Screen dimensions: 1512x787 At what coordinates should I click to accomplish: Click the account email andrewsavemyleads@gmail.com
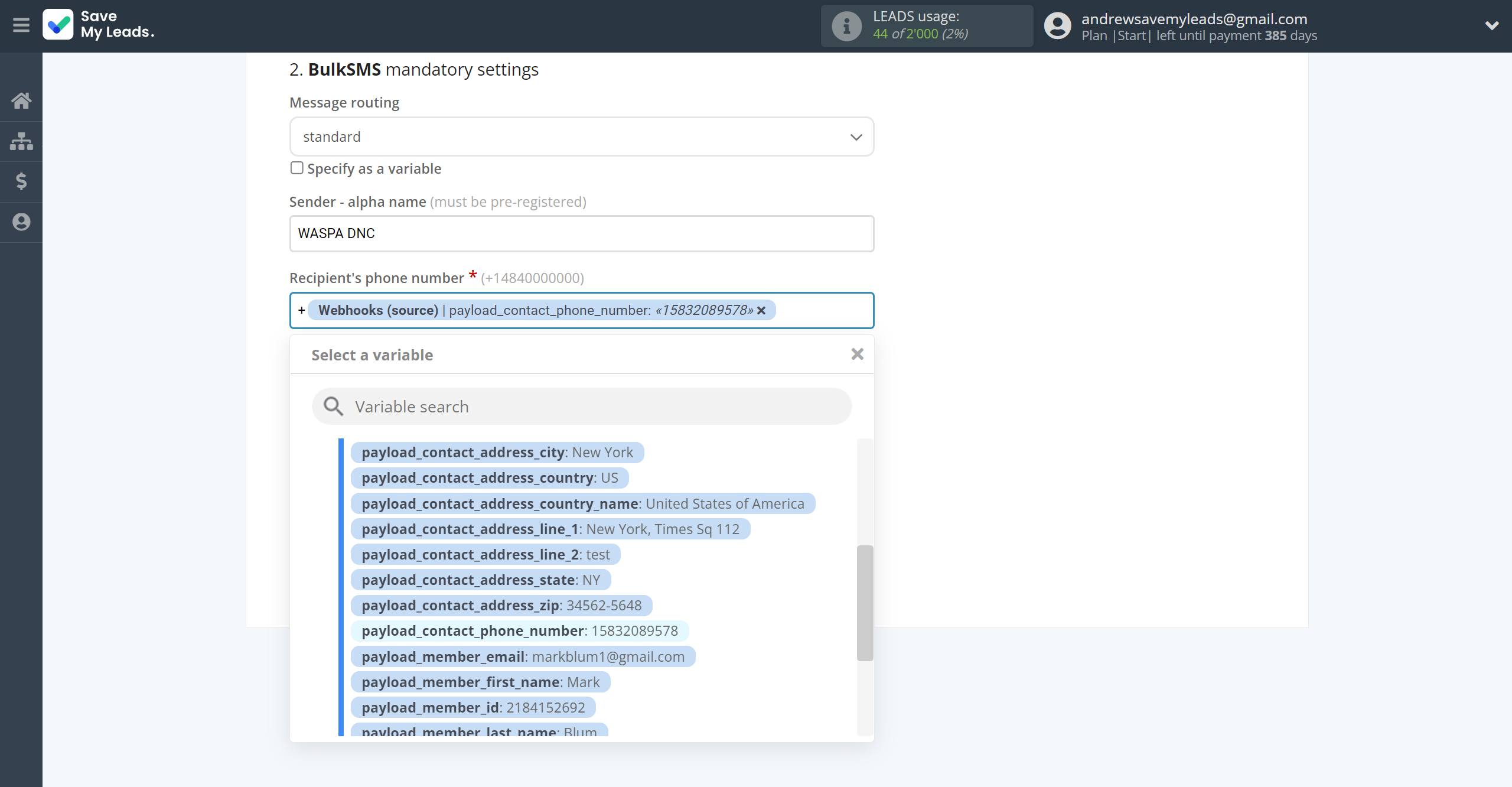[x=1194, y=19]
